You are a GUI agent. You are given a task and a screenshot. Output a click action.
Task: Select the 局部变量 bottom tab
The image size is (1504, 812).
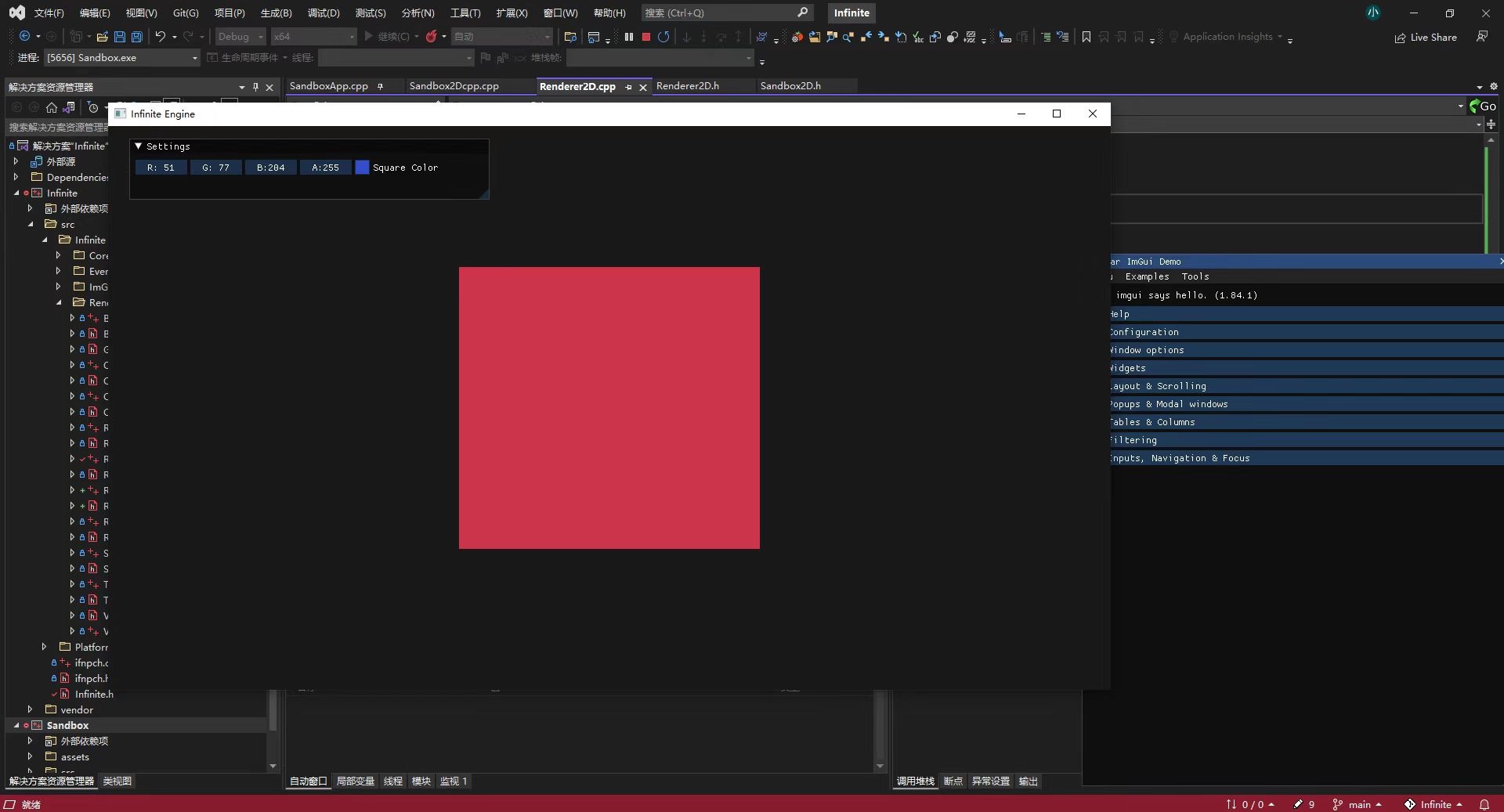(356, 781)
